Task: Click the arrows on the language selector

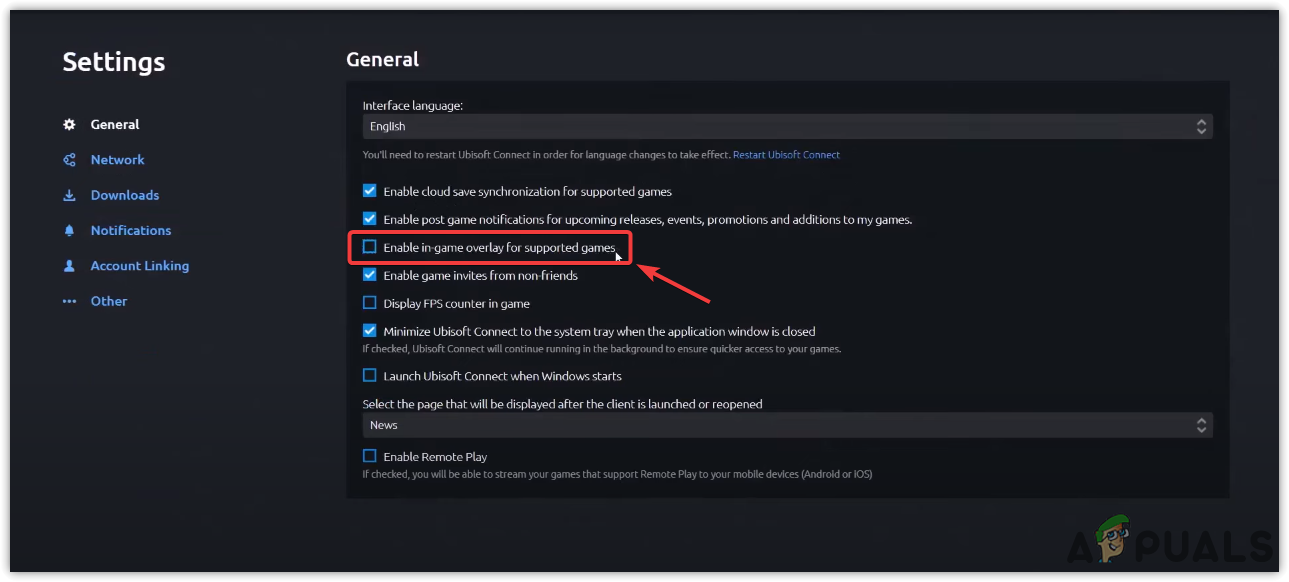Action: pyautogui.click(x=1201, y=126)
